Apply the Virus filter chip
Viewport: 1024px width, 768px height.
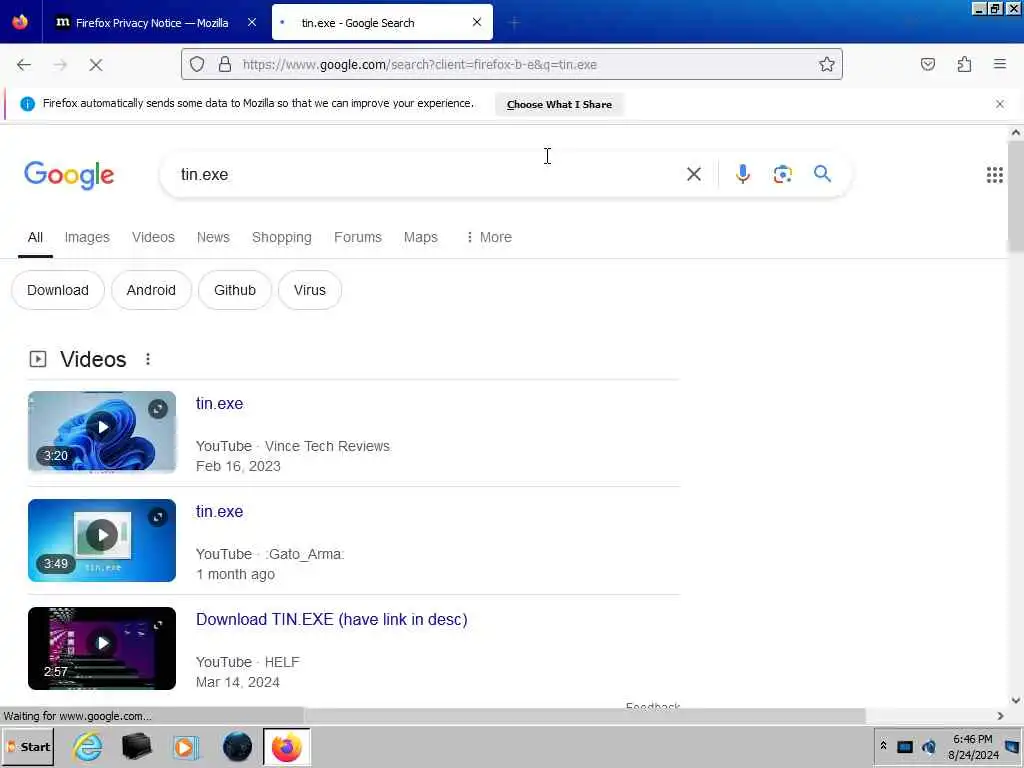coord(310,290)
